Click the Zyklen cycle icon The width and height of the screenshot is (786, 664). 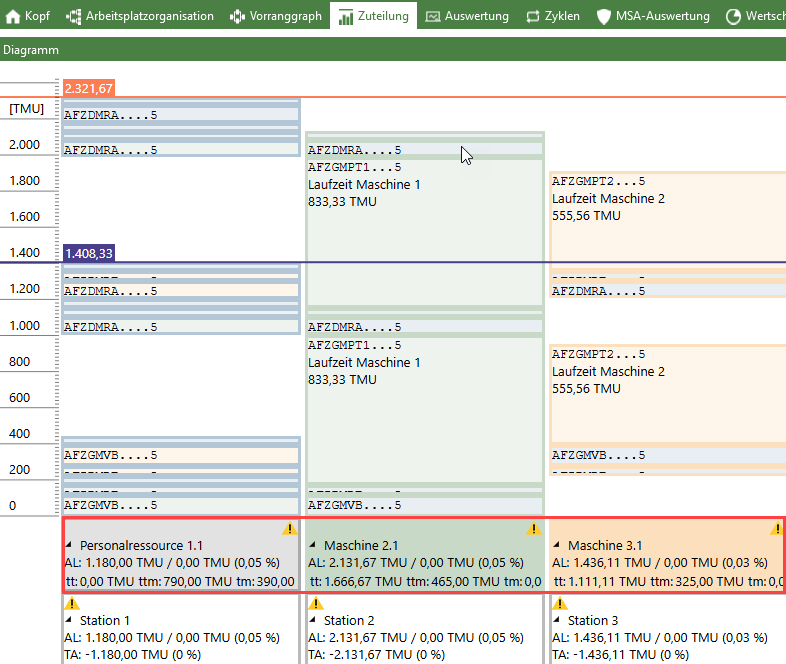(x=533, y=16)
